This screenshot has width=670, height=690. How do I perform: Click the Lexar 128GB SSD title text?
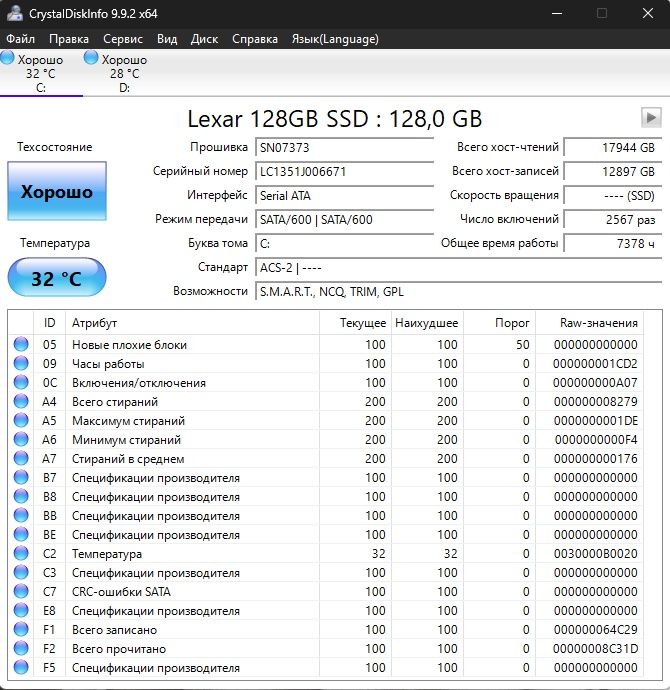[335, 118]
